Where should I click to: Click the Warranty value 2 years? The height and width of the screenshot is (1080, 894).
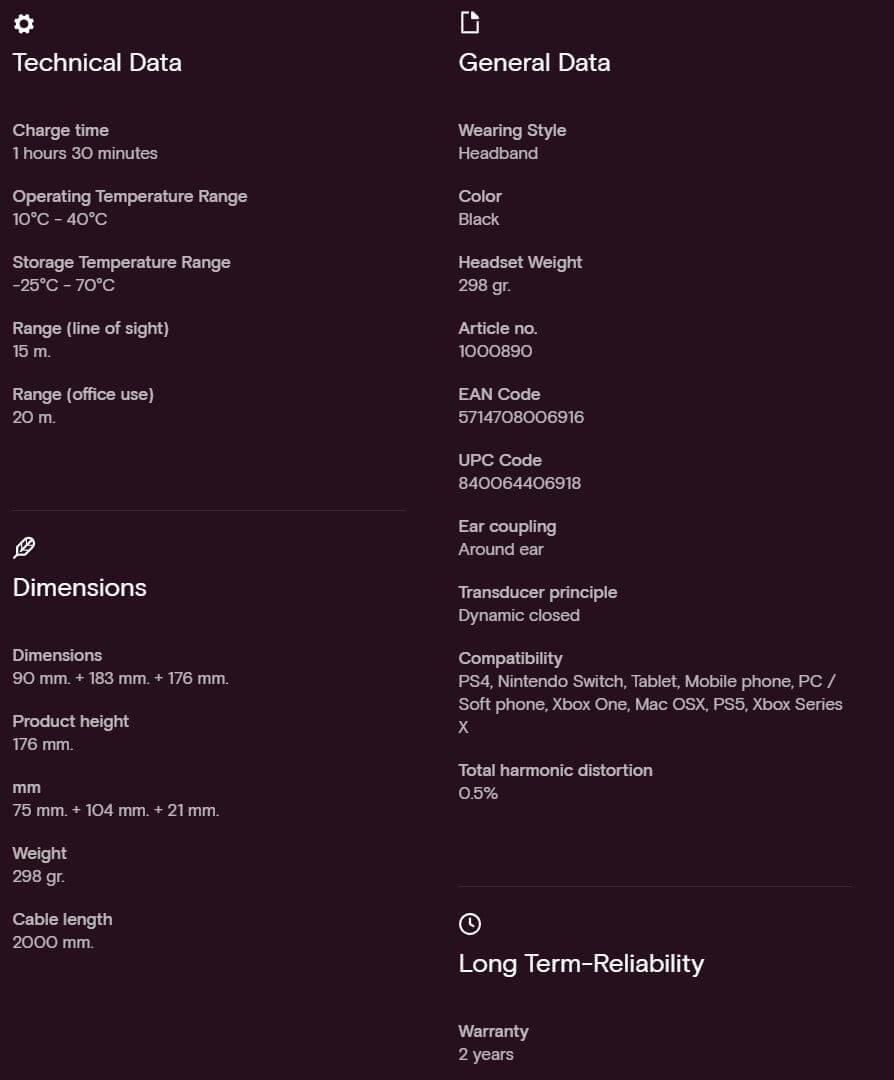coord(486,1054)
